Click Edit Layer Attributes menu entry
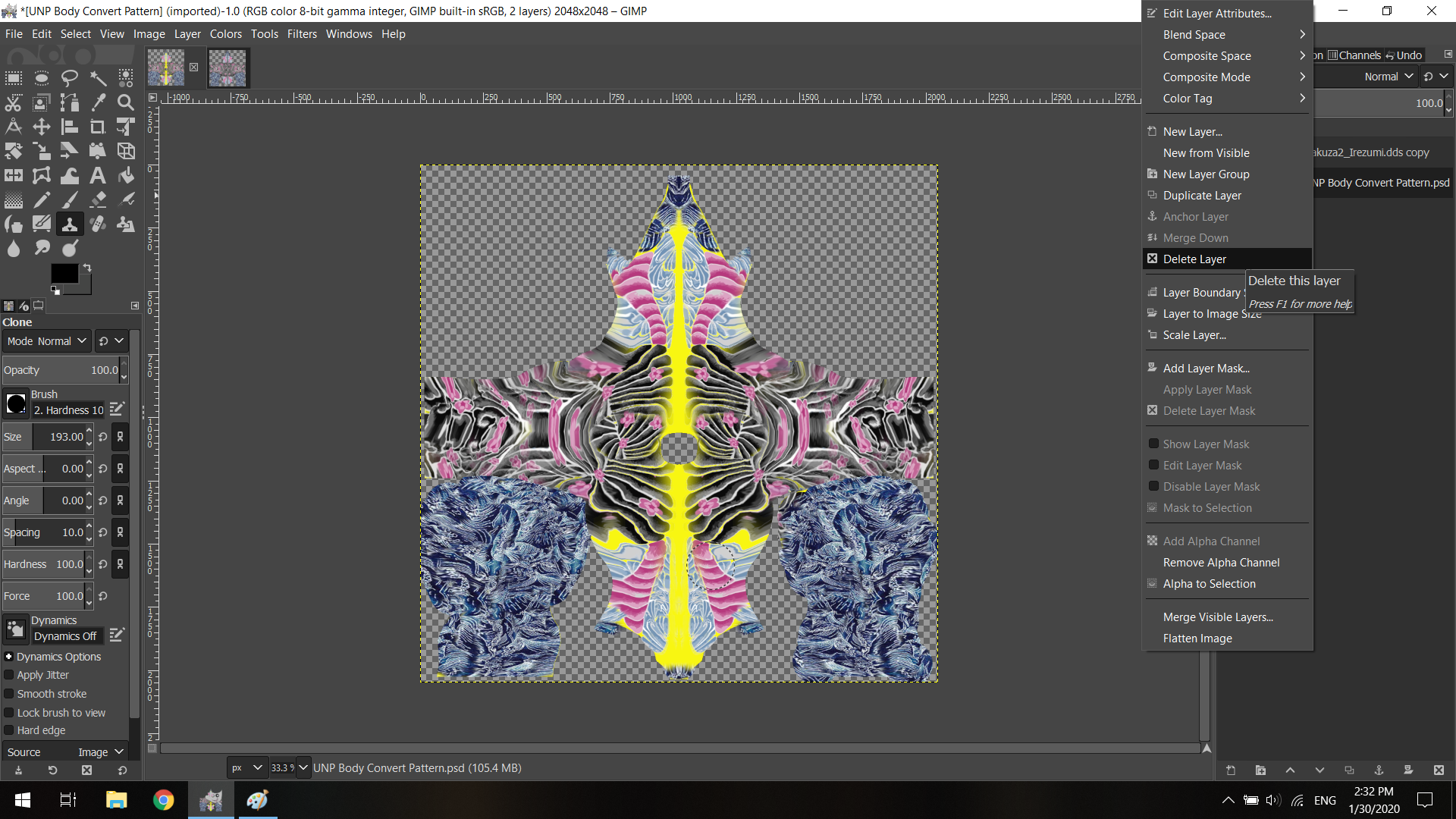The image size is (1456, 819). coord(1228,14)
